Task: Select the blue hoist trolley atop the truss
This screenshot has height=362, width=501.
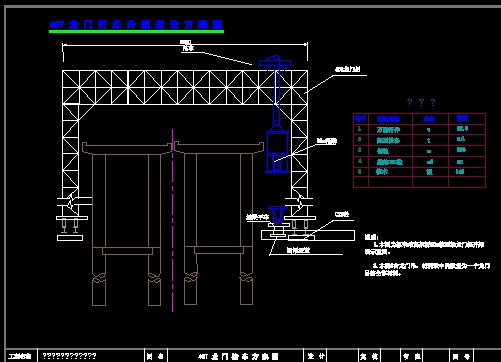Action: coord(275,63)
